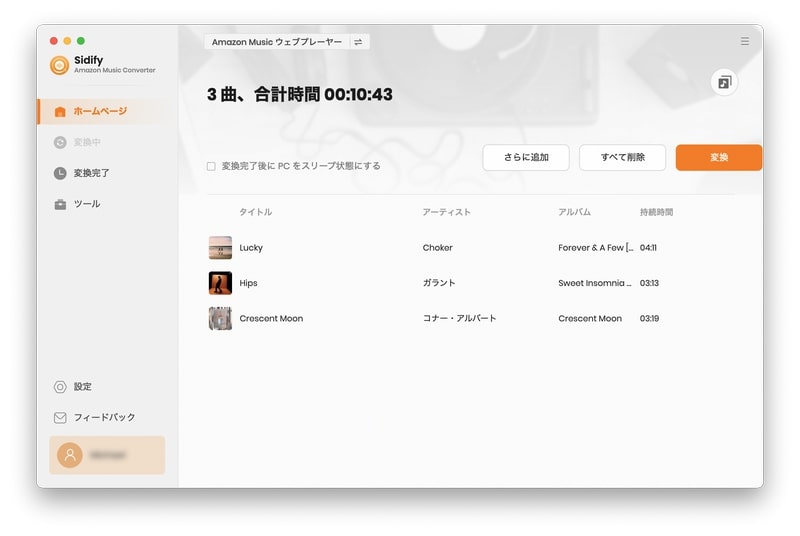The height and width of the screenshot is (536, 800).
Task: Click Crescent Moon in album column
Action: coord(590,318)
